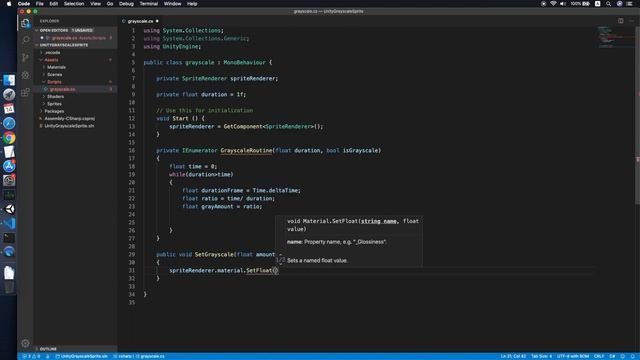Open the Selection menu
The image size is (640, 360).
point(74,4)
